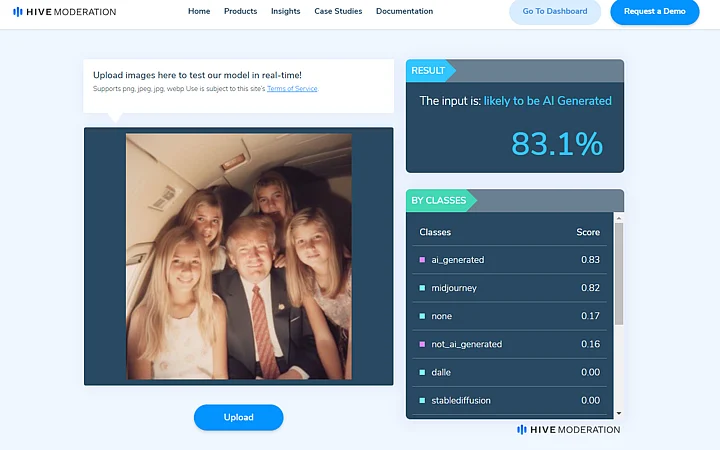Viewport: 720px width, 450px height.
Task: Click the classes list scrollbar thumb
Action: pyautogui.click(x=619, y=272)
